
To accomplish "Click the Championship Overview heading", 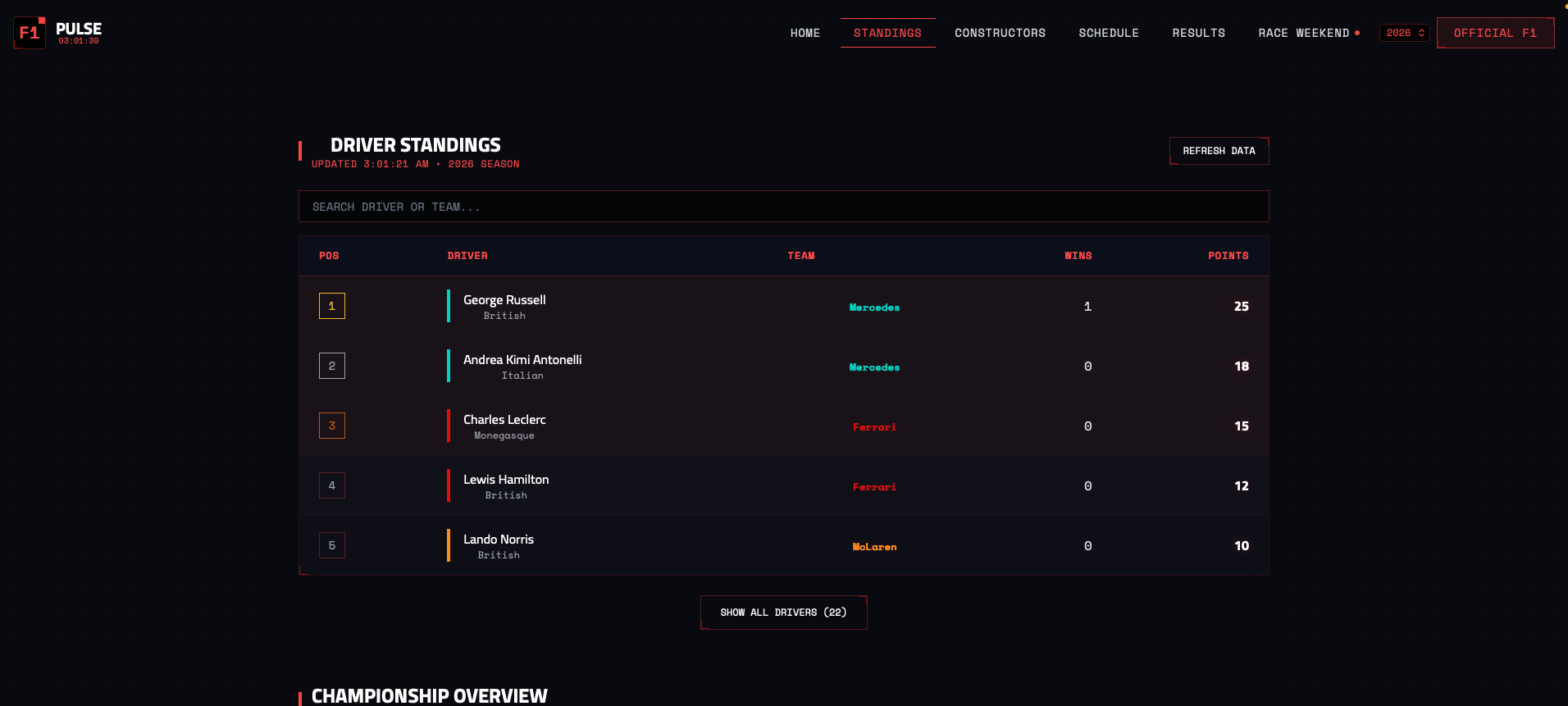I will tap(429, 696).
